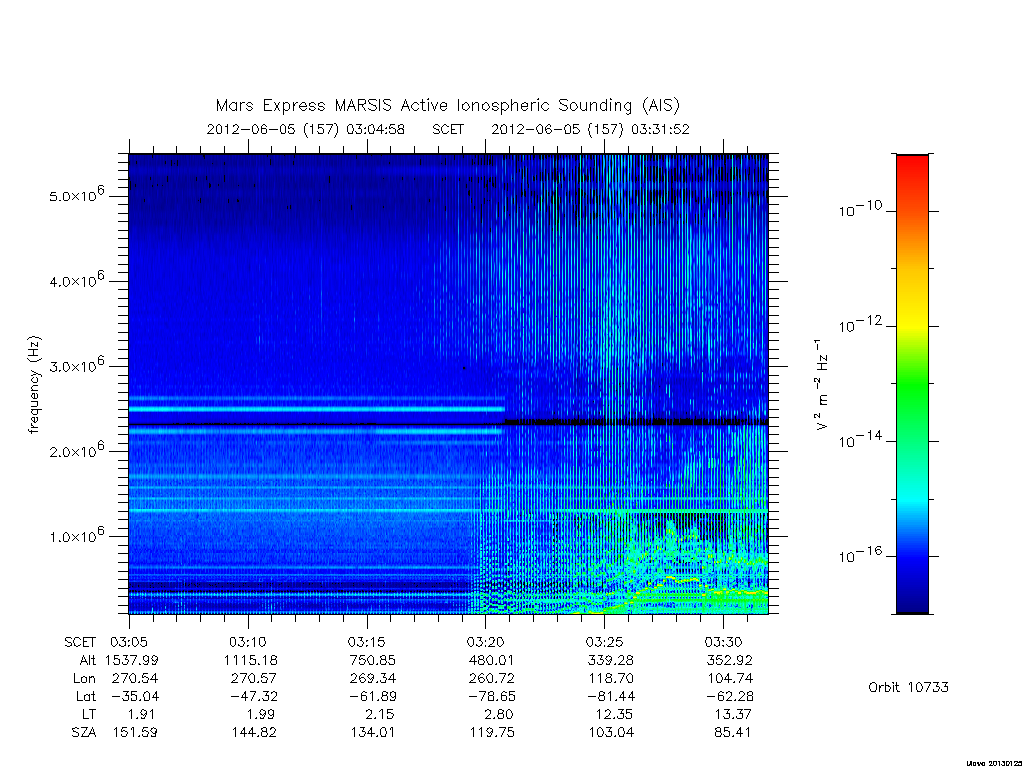
Task: Click the "Orbit 10733" label
Action: coord(908,688)
